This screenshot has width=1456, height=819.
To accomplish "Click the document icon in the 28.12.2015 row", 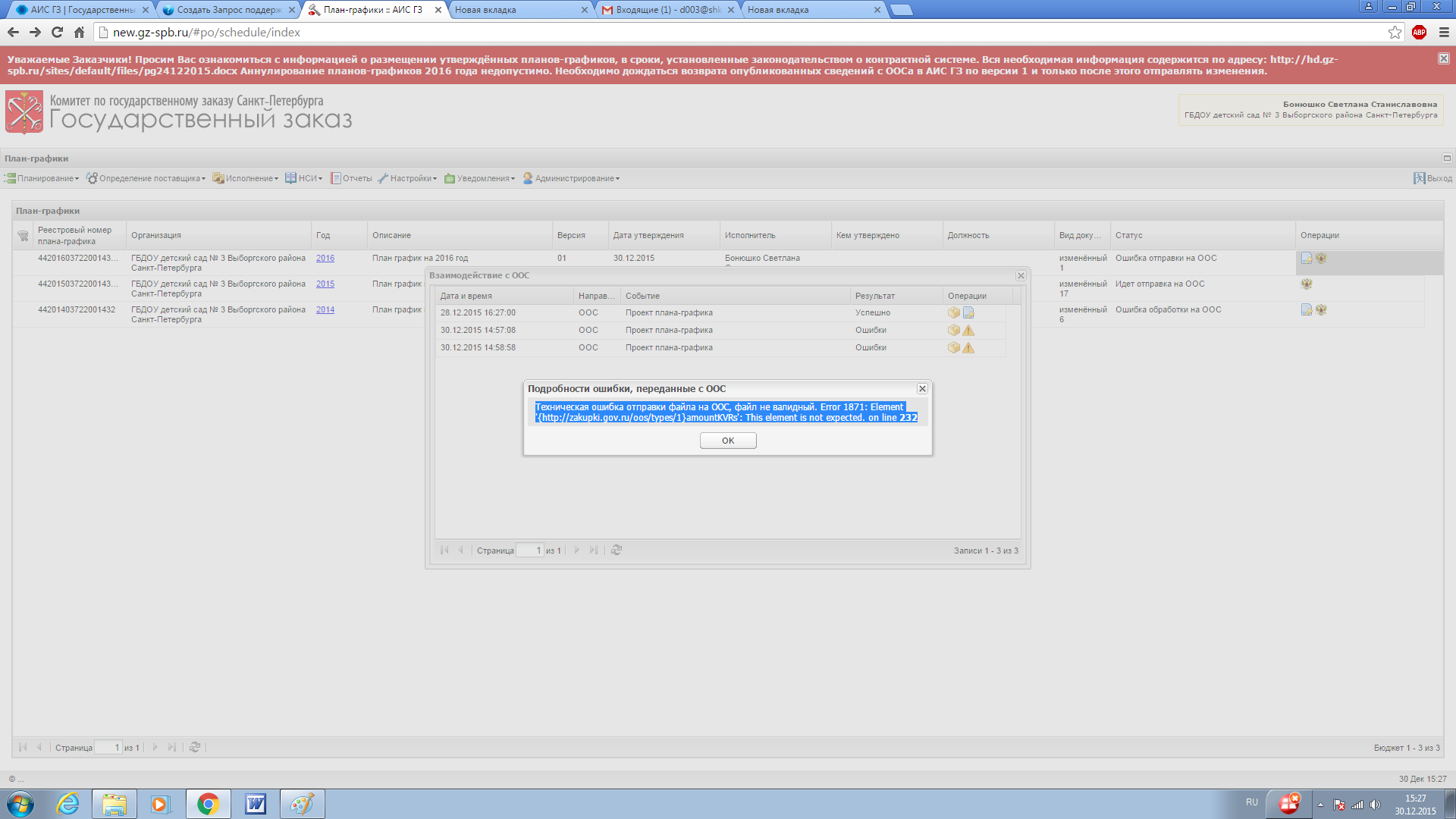I will [x=968, y=312].
